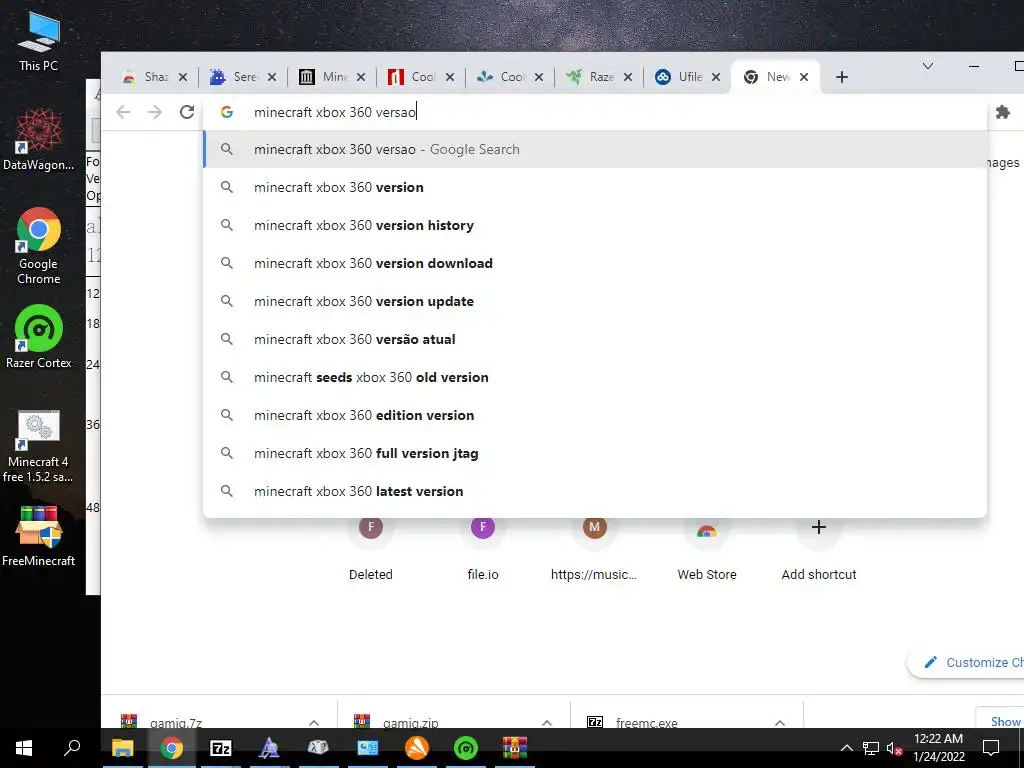Open Minecraft 4 free 1.5.2 shortcut
Viewport: 1024px width, 768px height.
tap(39, 446)
